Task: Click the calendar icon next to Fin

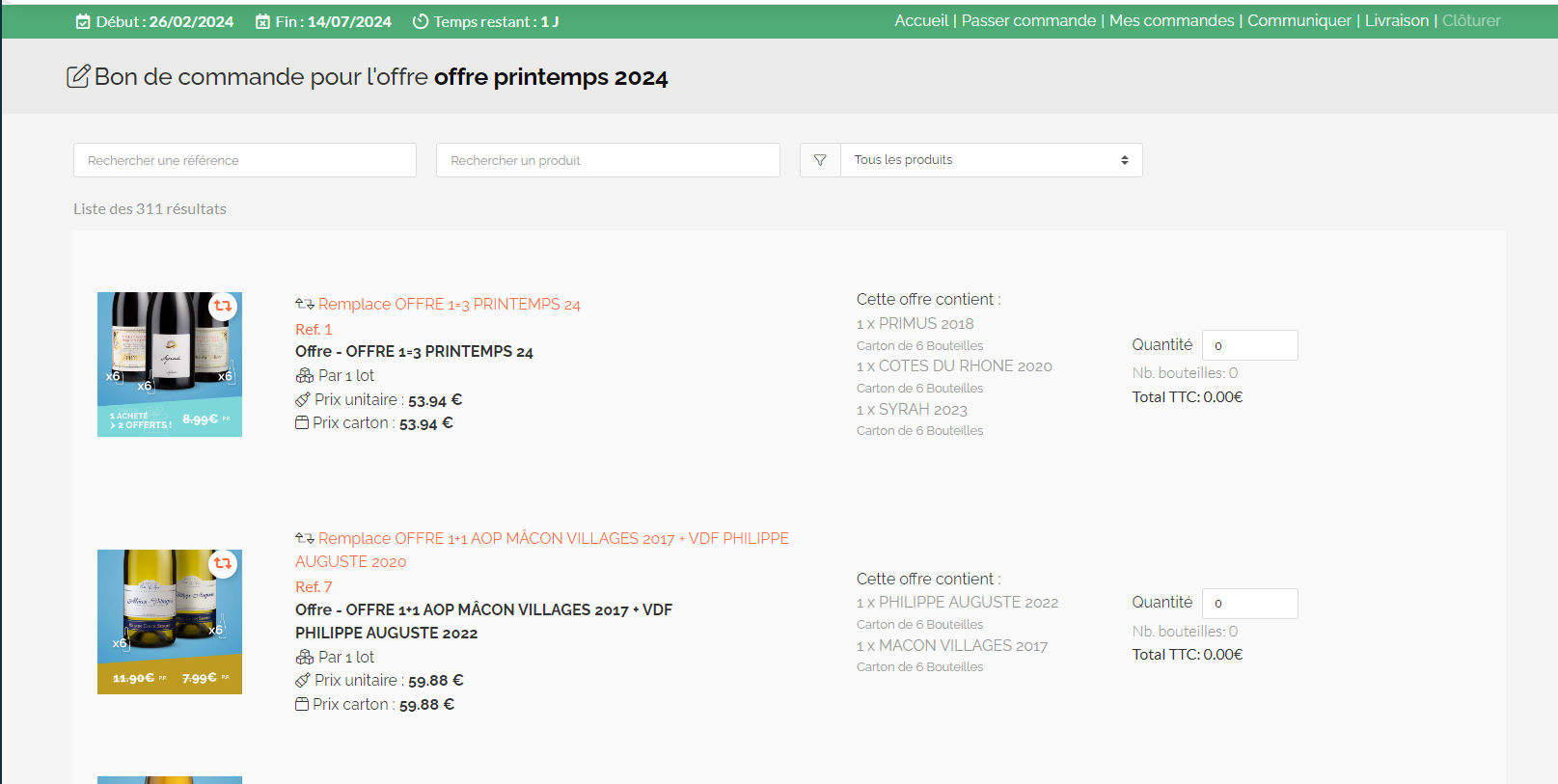Action: (x=262, y=22)
